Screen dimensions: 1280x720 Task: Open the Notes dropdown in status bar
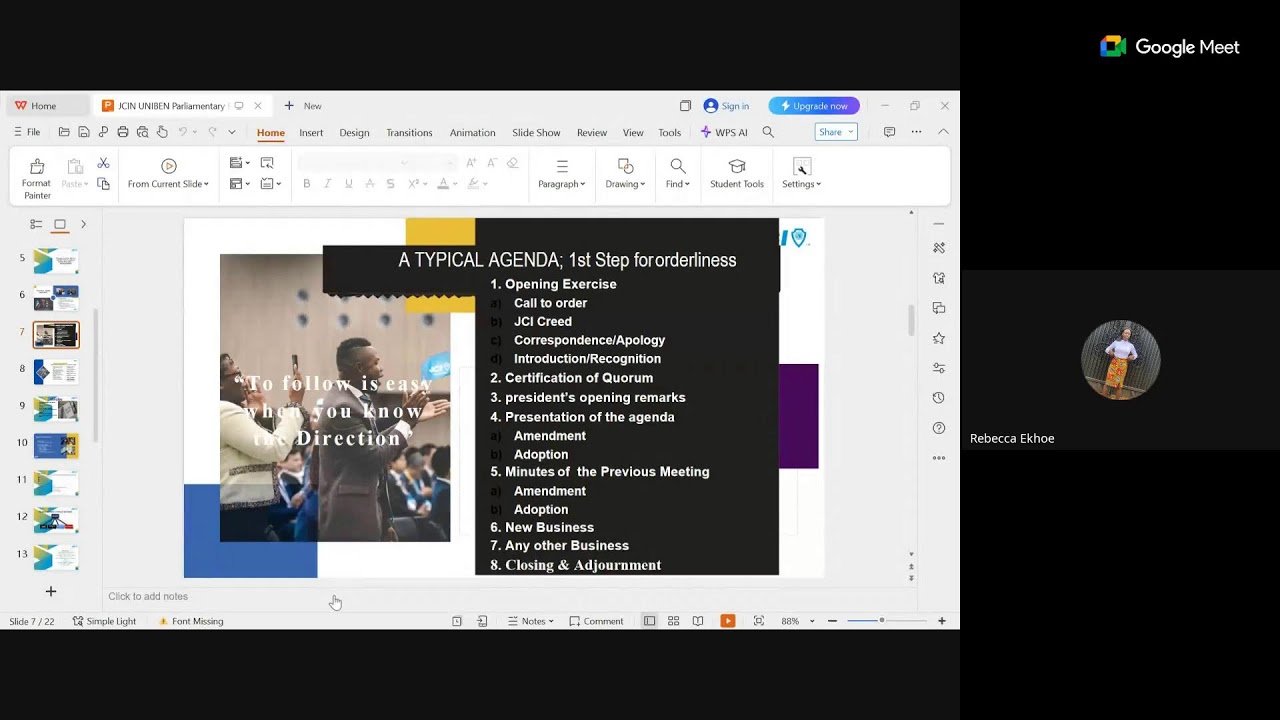(551, 621)
